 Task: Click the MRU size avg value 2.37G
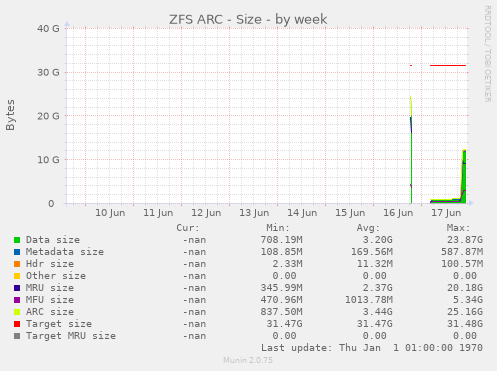tap(378, 288)
